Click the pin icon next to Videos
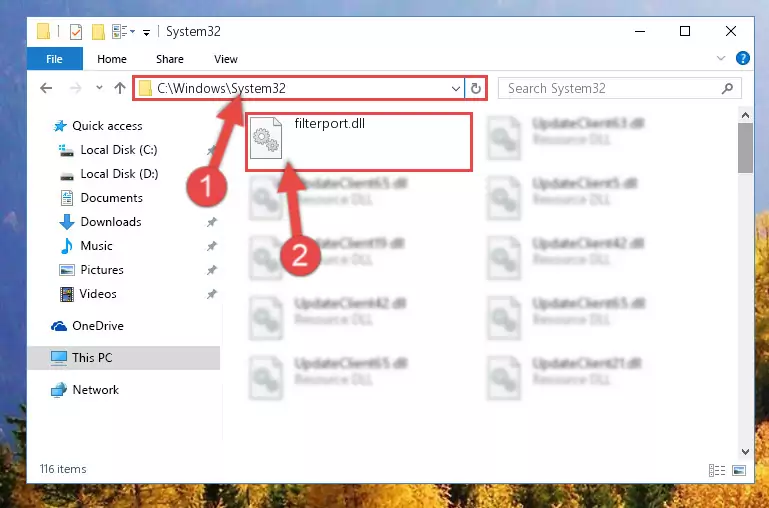The height and width of the screenshot is (508, 769). [211, 294]
